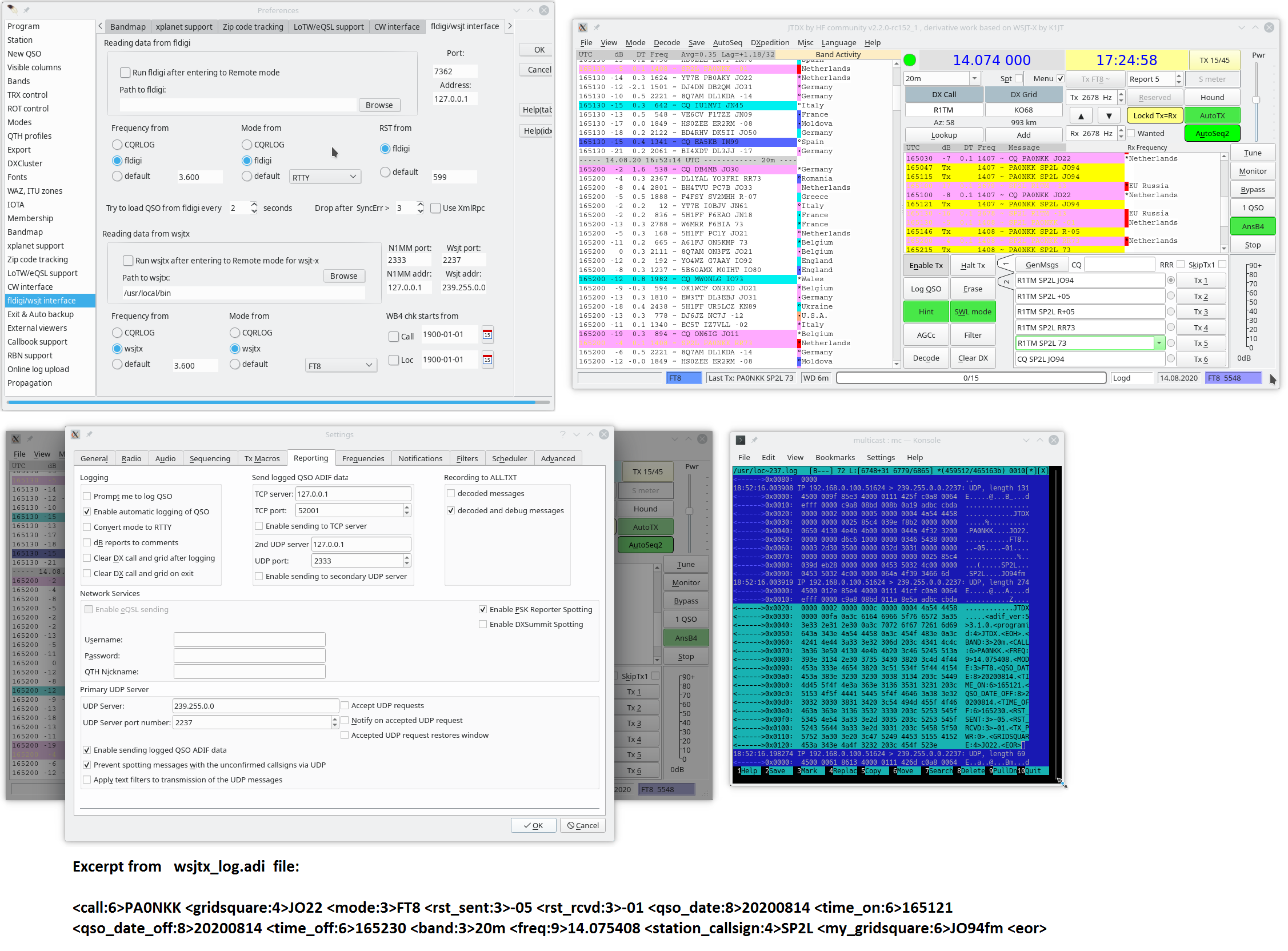Click Enable Tx button in JTDX
The width and height of the screenshot is (1288, 951).
(x=926, y=265)
